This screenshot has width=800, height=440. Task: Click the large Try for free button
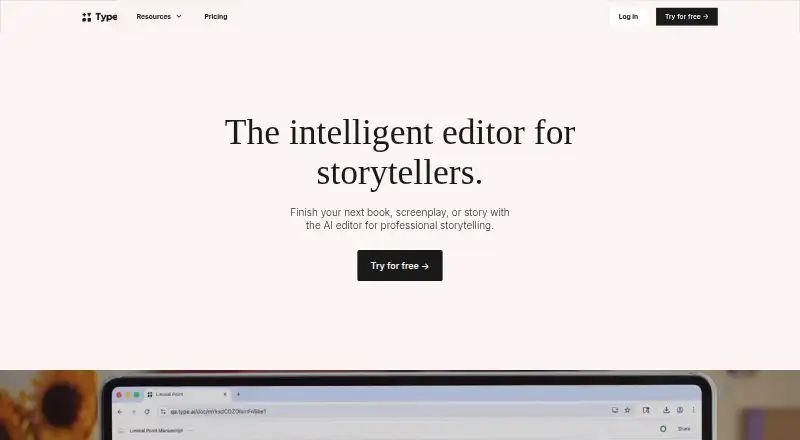click(x=400, y=265)
